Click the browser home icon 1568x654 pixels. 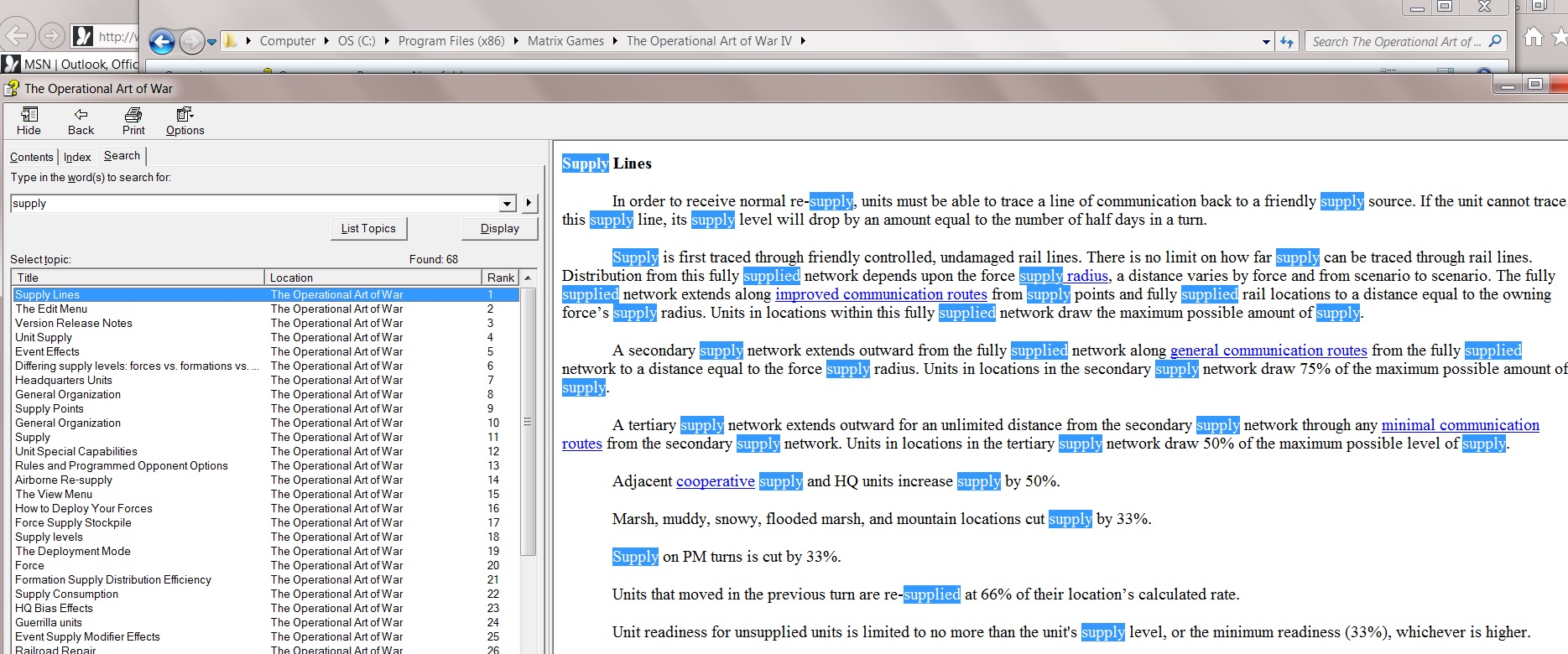pos(1534,37)
